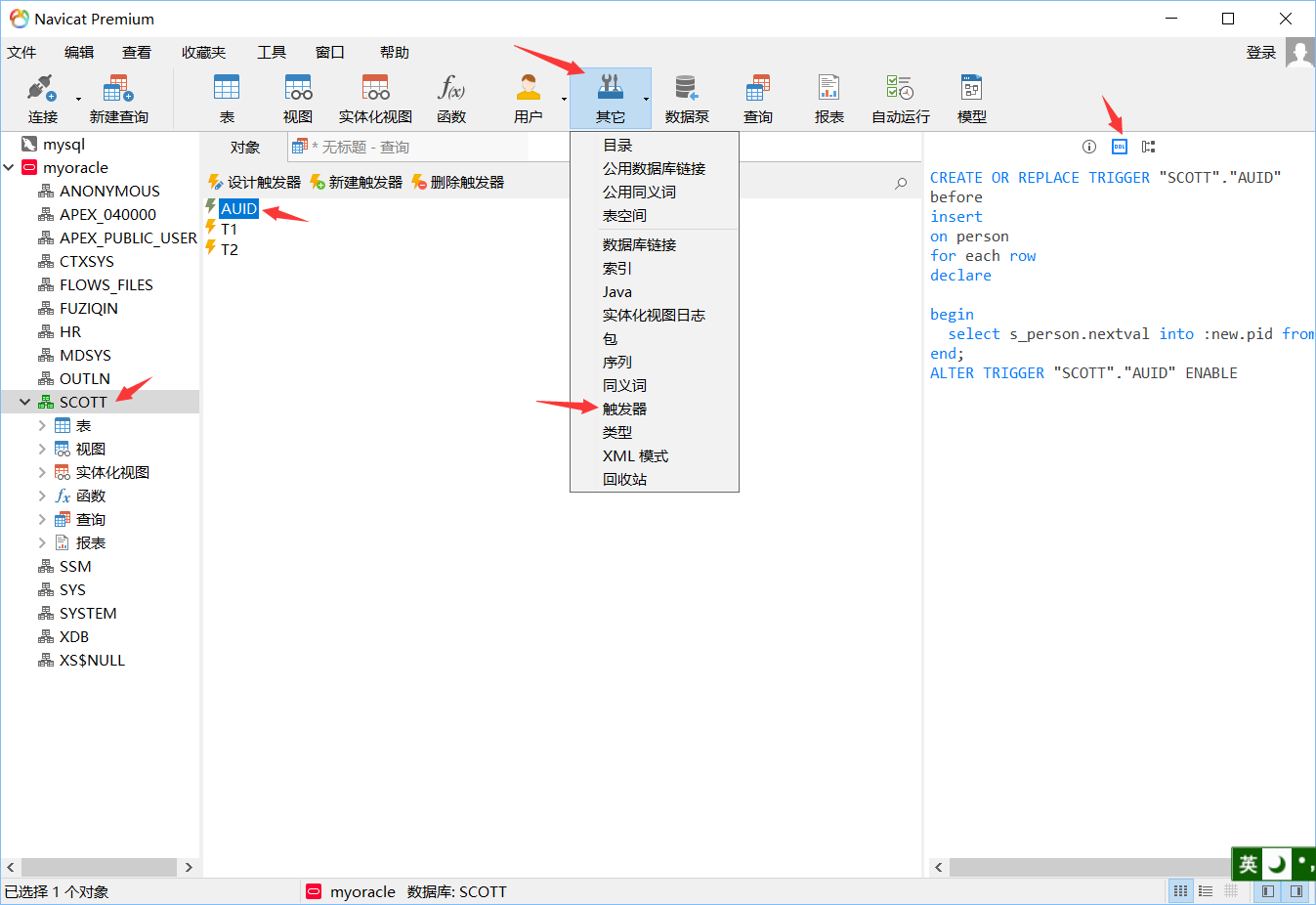Click the 登录 link
This screenshot has width=1316, height=905.
tap(1261, 53)
